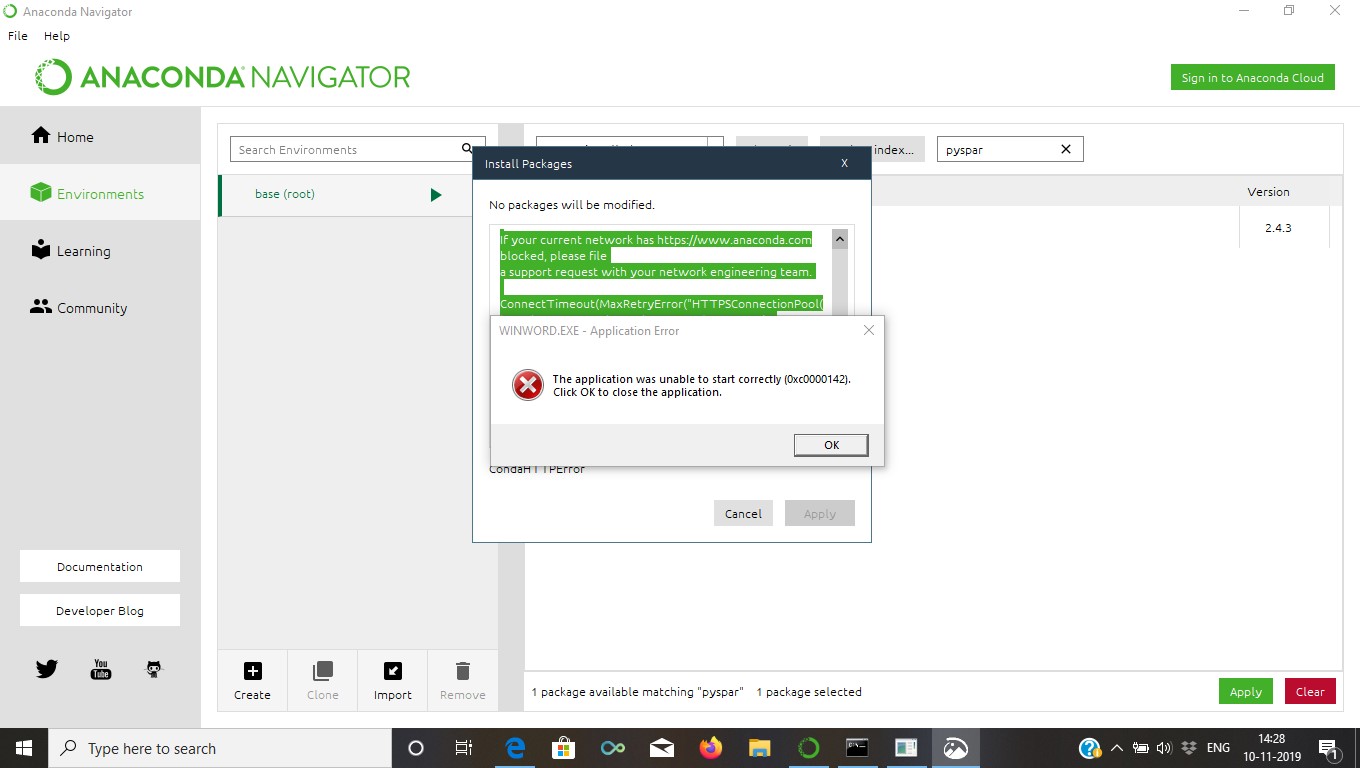Image resolution: width=1360 pixels, height=768 pixels.
Task: Open the Documentation link
Action: tap(100, 566)
